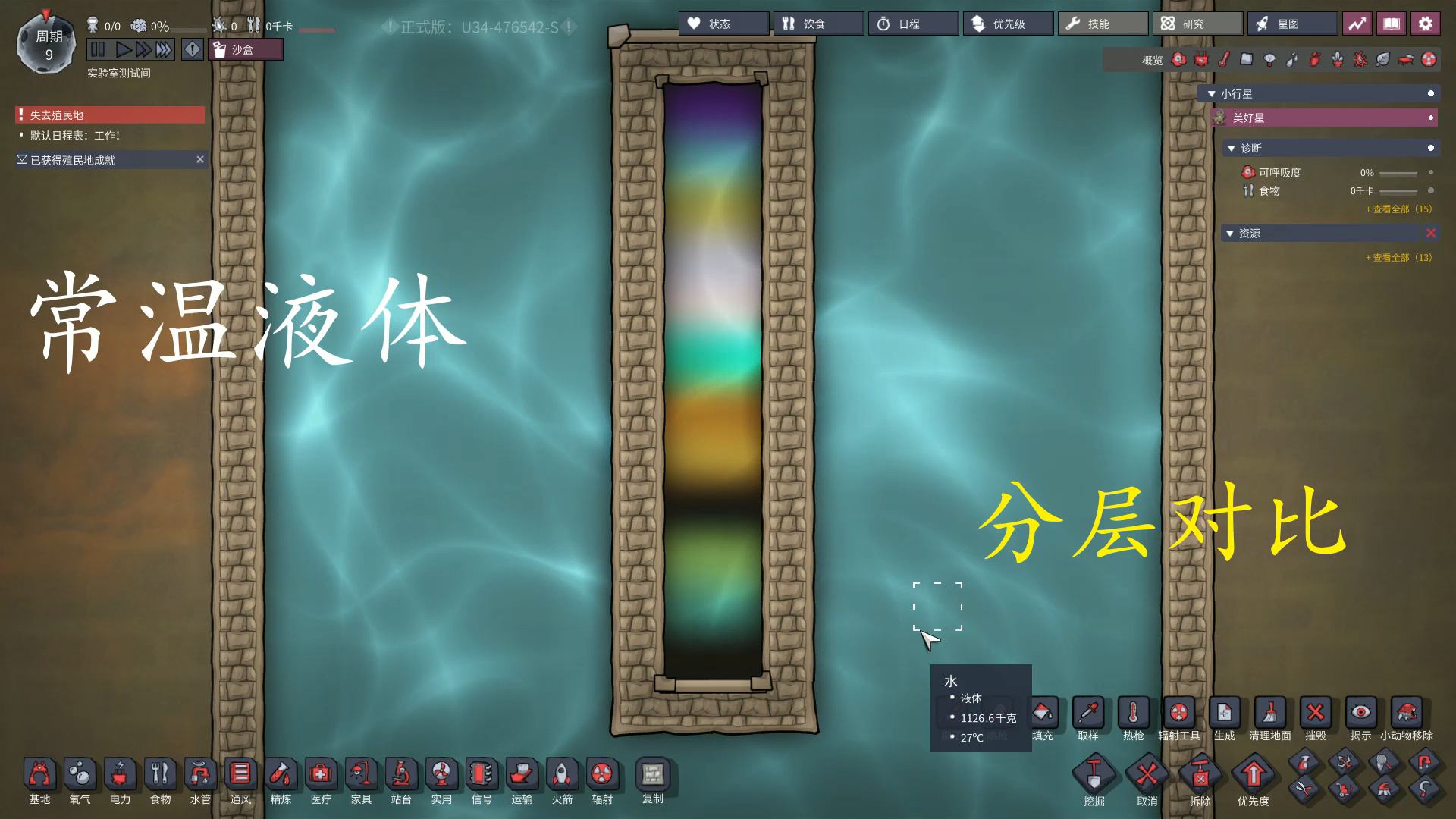1456x819 pixels.
Task: Open the settings gear menu
Action: click(1426, 24)
